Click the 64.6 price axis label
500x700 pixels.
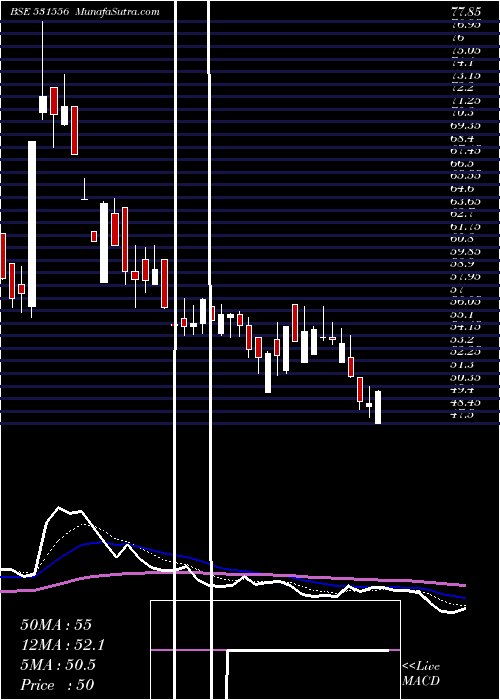click(x=463, y=189)
